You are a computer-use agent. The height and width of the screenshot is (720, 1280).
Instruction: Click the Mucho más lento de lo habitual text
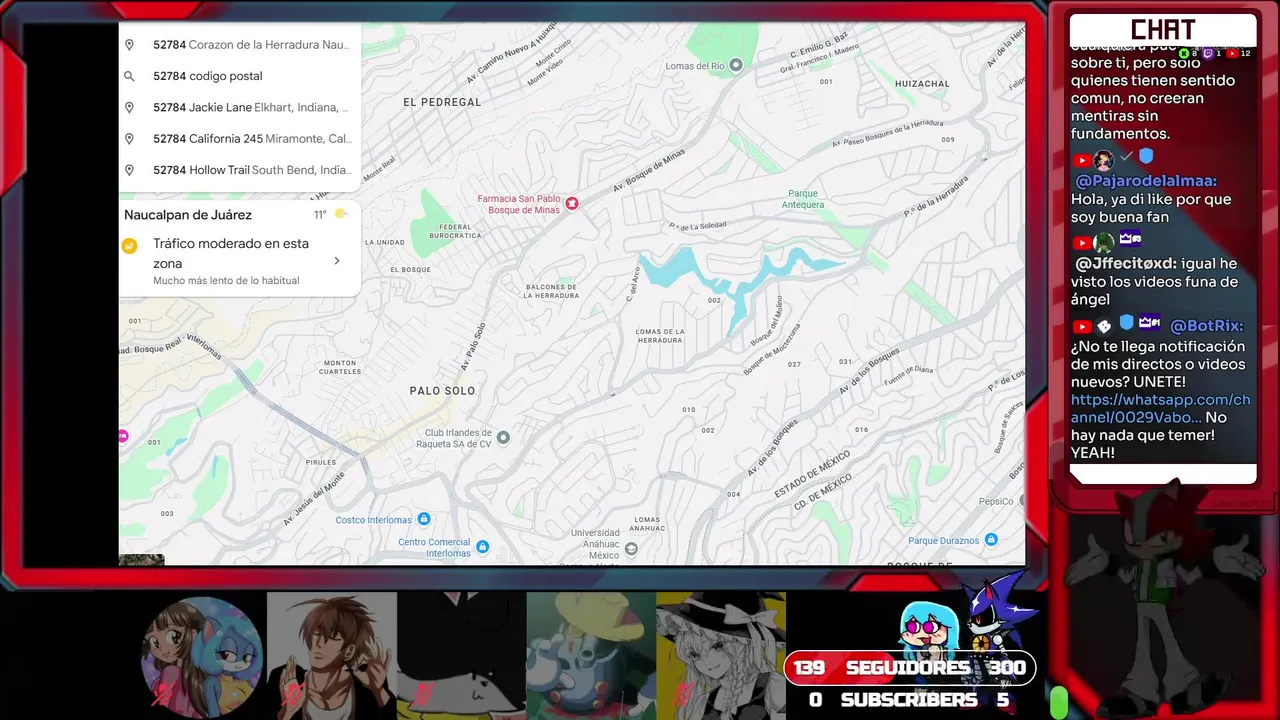(x=226, y=281)
